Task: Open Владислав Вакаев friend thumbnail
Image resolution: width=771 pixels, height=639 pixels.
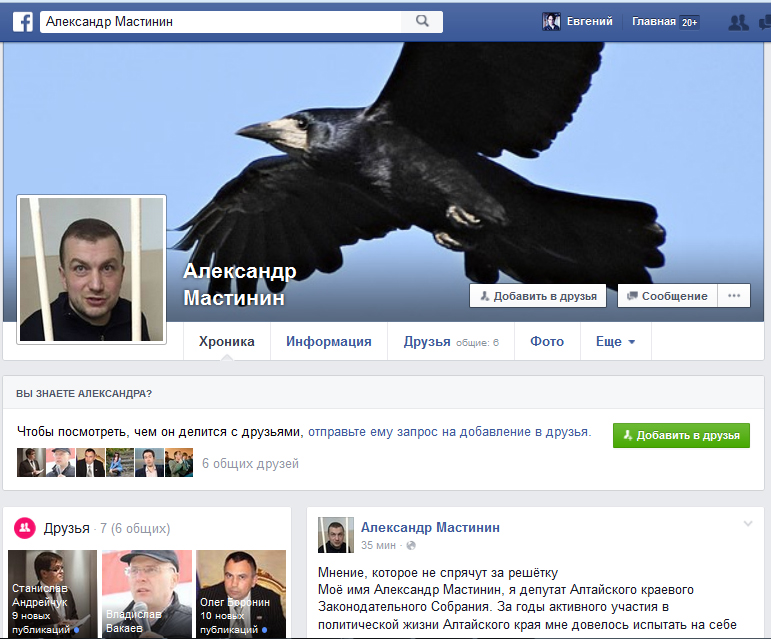Action: [146, 593]
